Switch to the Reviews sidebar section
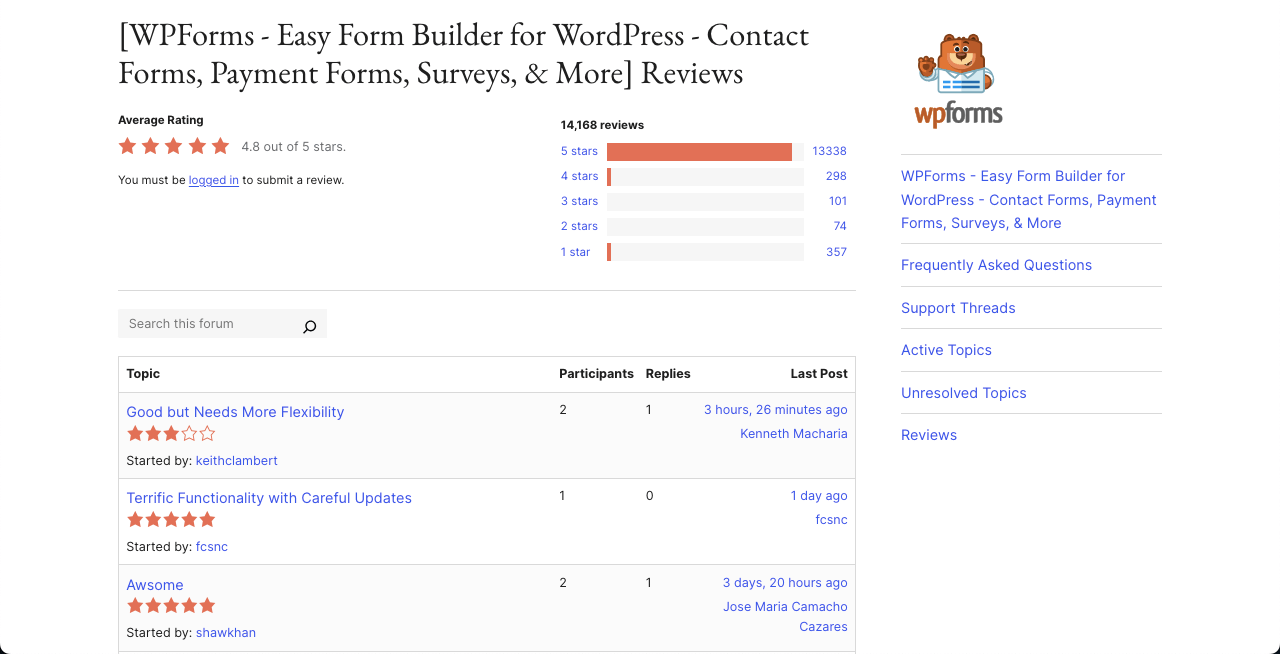This screenshot has height=654, width=1280. [929, 434]
